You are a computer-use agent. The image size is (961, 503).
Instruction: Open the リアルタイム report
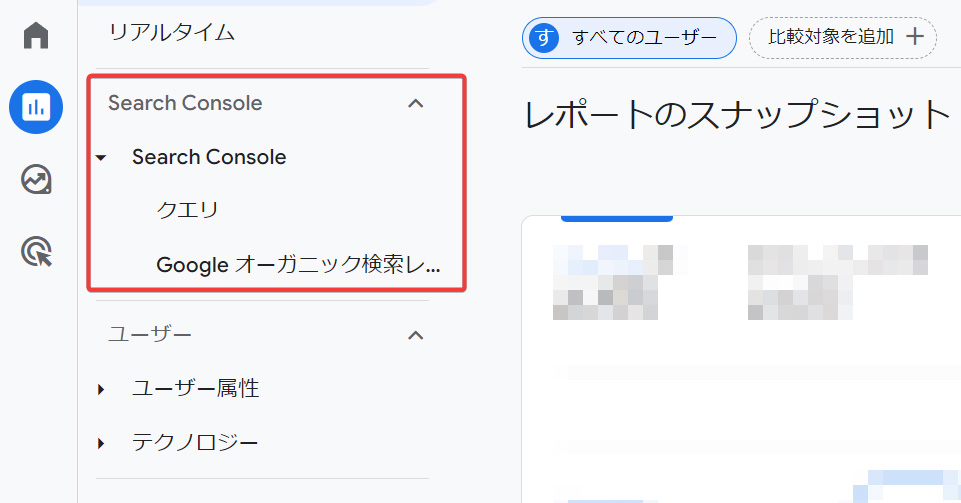(172, 32)
